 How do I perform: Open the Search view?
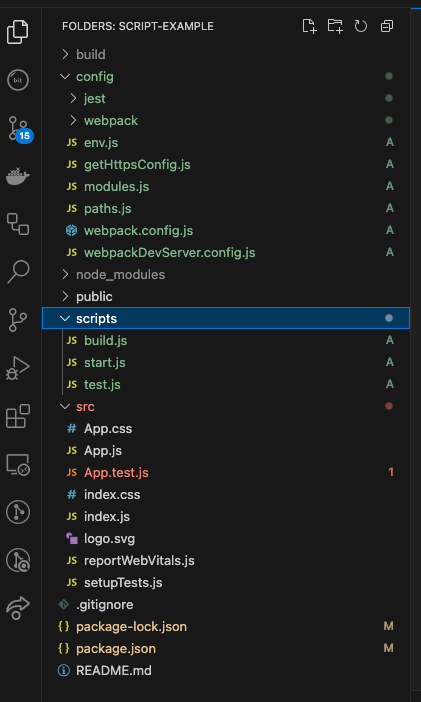(x=18, y=272)
